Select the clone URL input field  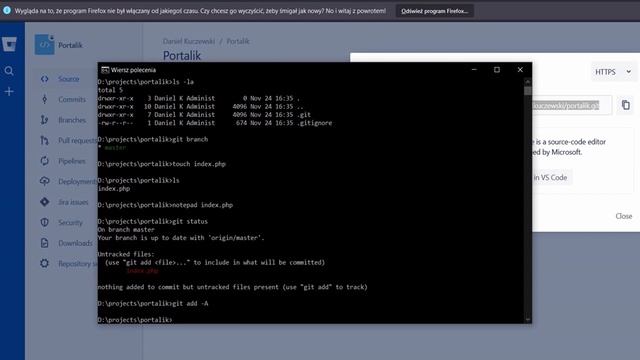point(571,105)
